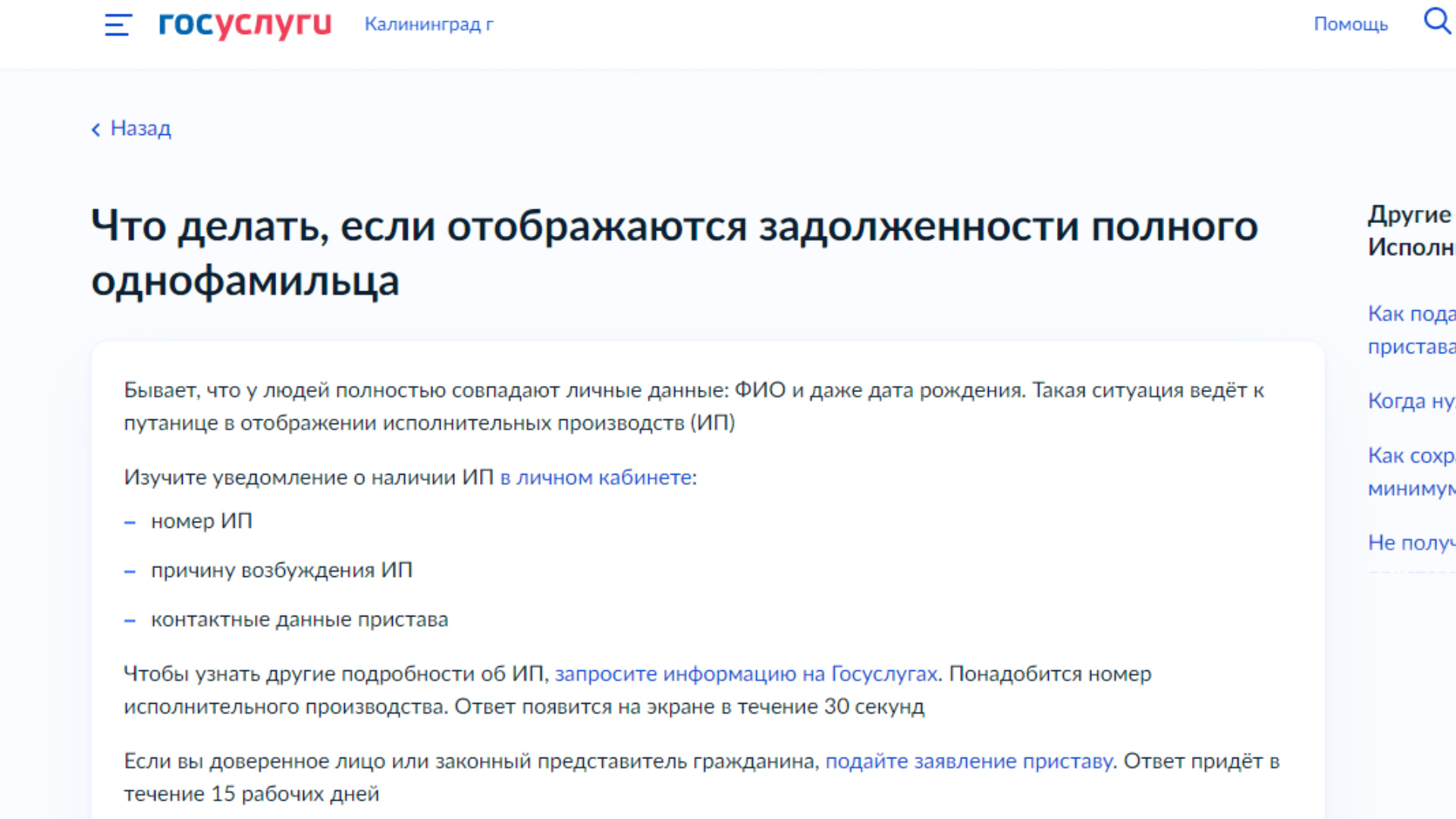Click the page heading about задолженности однофамильца
Viewport: 1456px width, 819px height.
674,253
